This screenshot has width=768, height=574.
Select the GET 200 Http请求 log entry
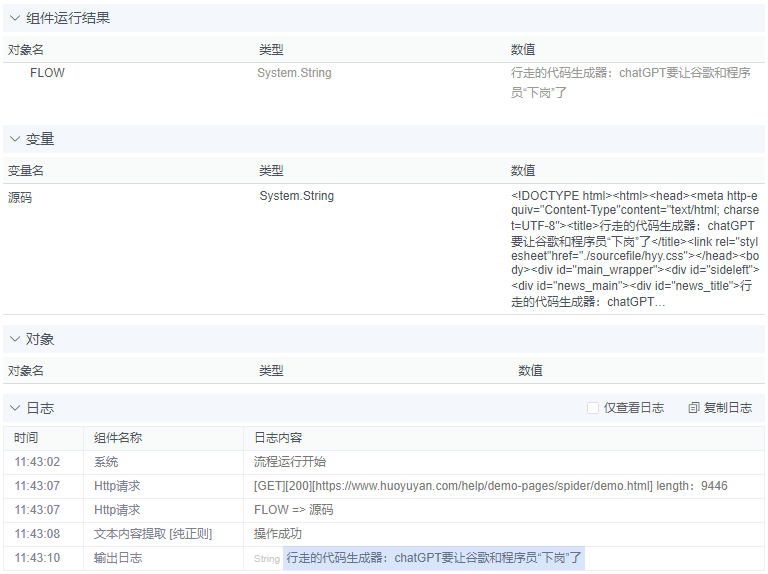pyautogui.click(x=490, y=486)
